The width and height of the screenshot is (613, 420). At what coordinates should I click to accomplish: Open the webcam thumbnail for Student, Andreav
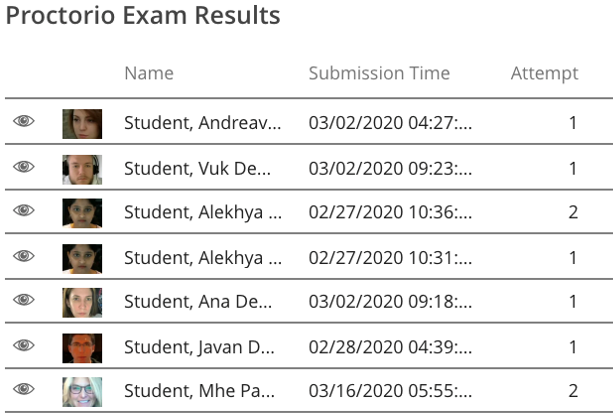(x=82, y=123)
